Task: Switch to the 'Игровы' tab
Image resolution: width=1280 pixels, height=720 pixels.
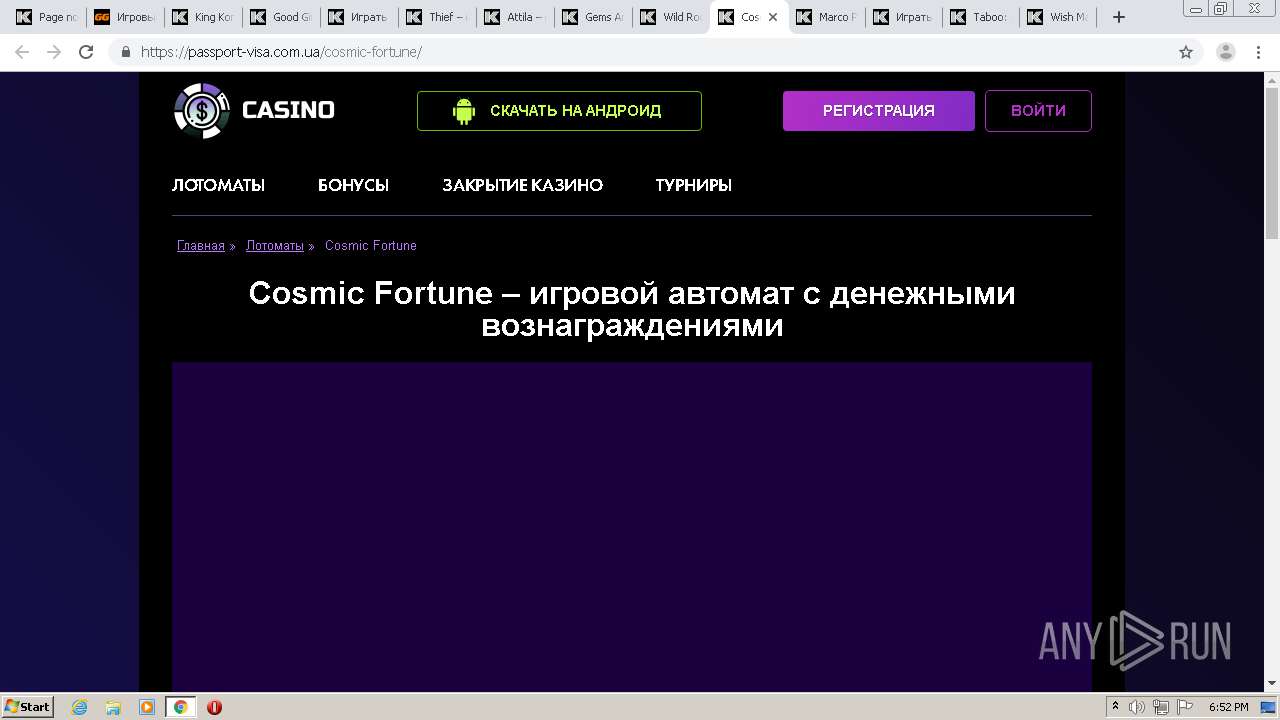Action: [124, 17]
